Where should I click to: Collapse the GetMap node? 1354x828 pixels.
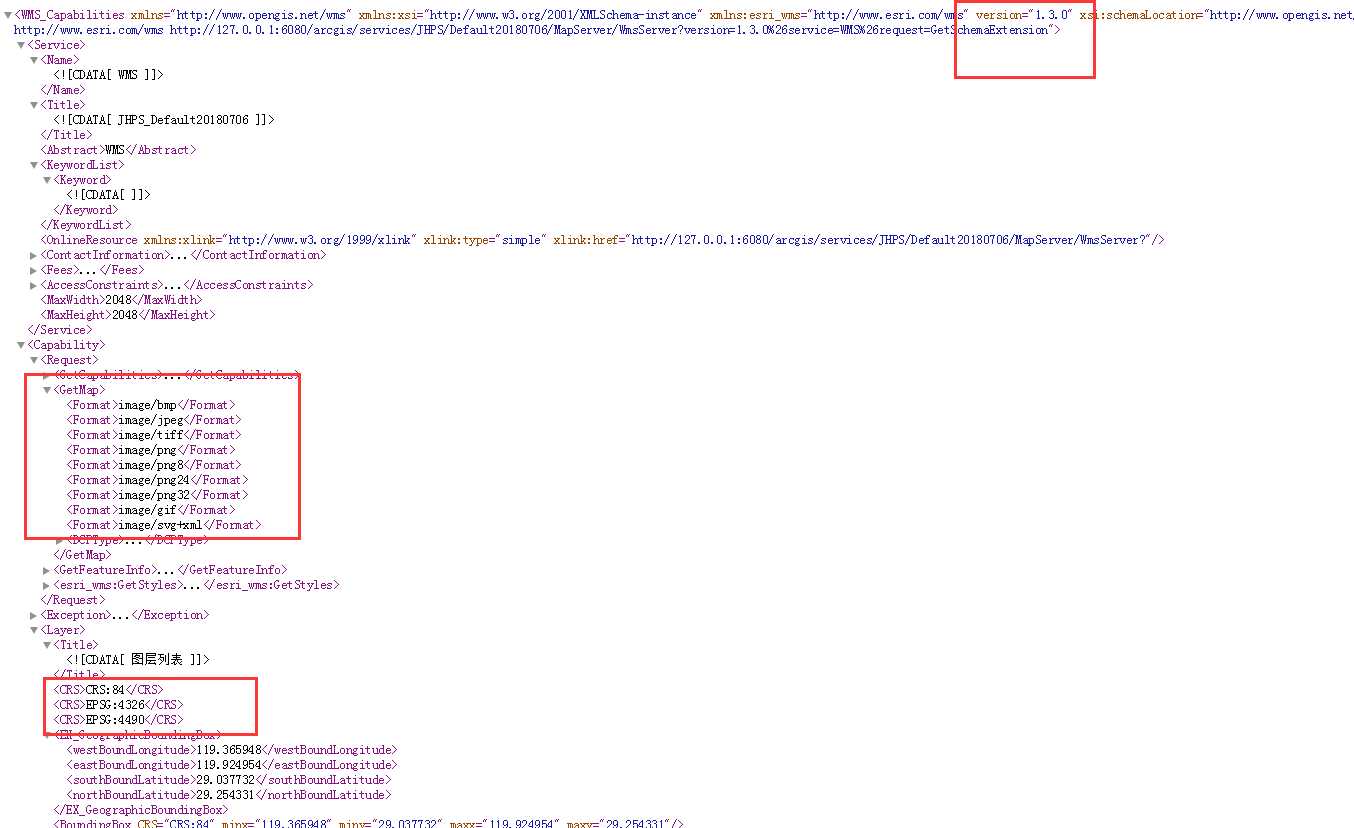[46, 390]
